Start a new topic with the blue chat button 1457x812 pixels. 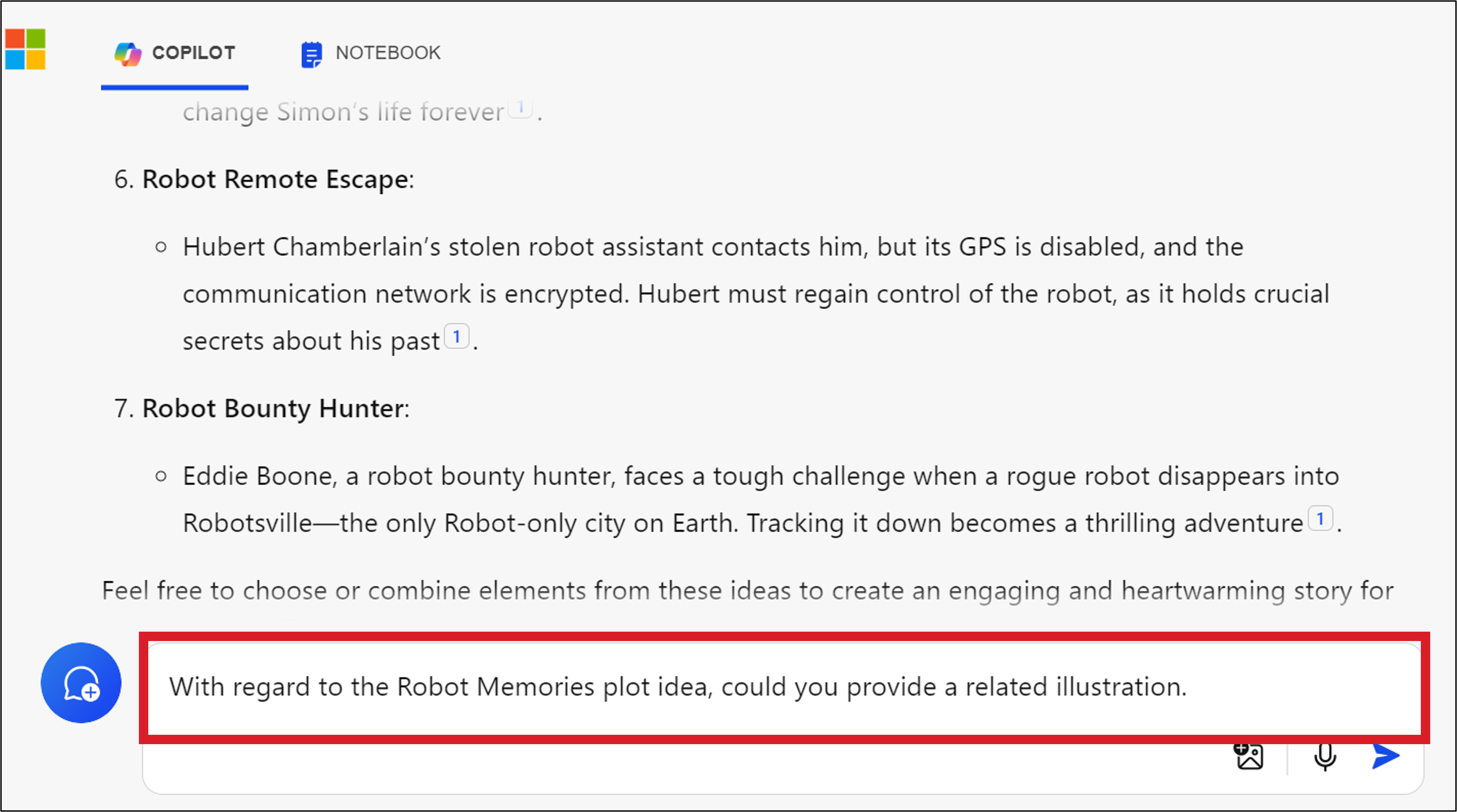point(81,683)
